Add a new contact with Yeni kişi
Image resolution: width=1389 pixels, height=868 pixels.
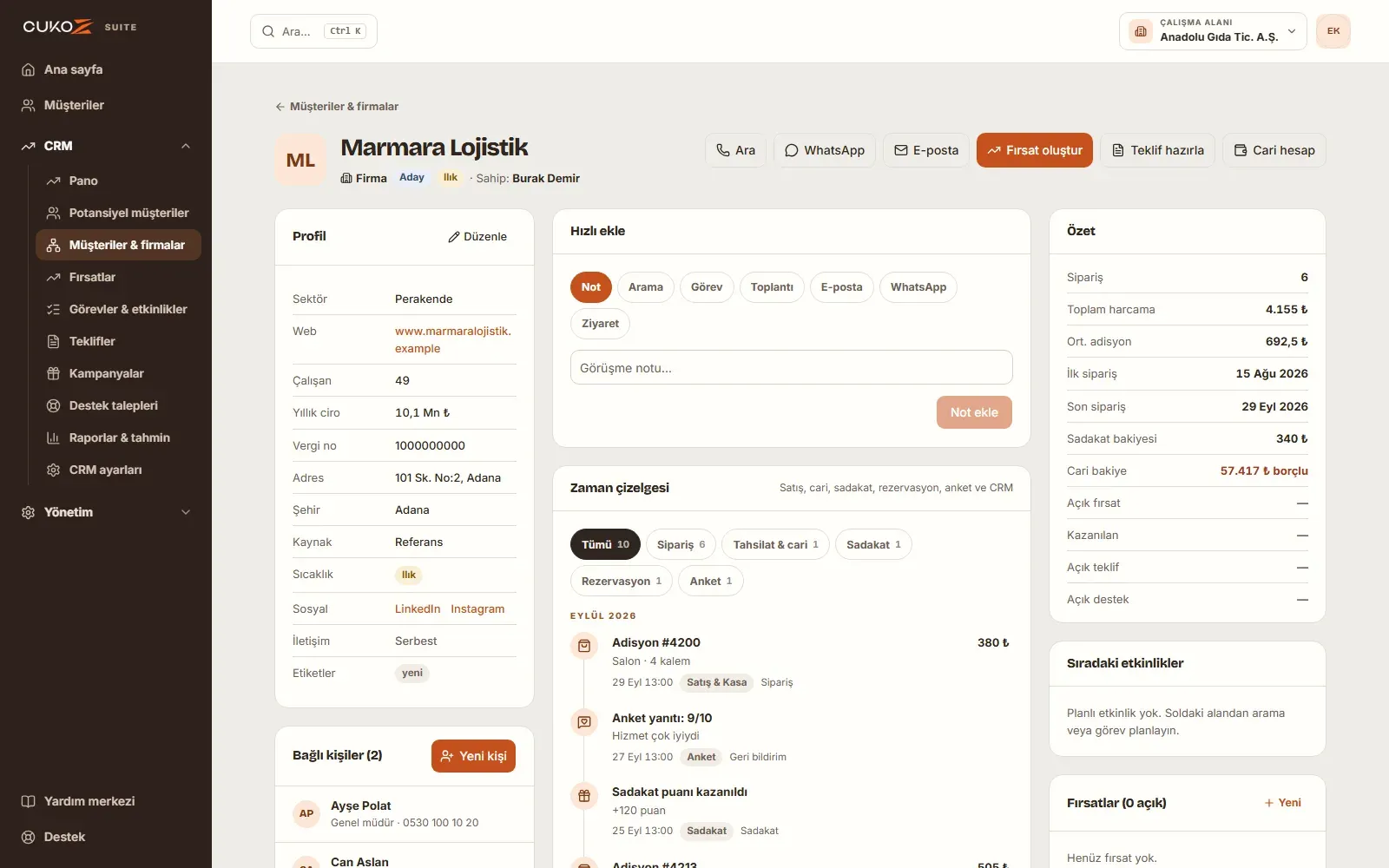473,756
